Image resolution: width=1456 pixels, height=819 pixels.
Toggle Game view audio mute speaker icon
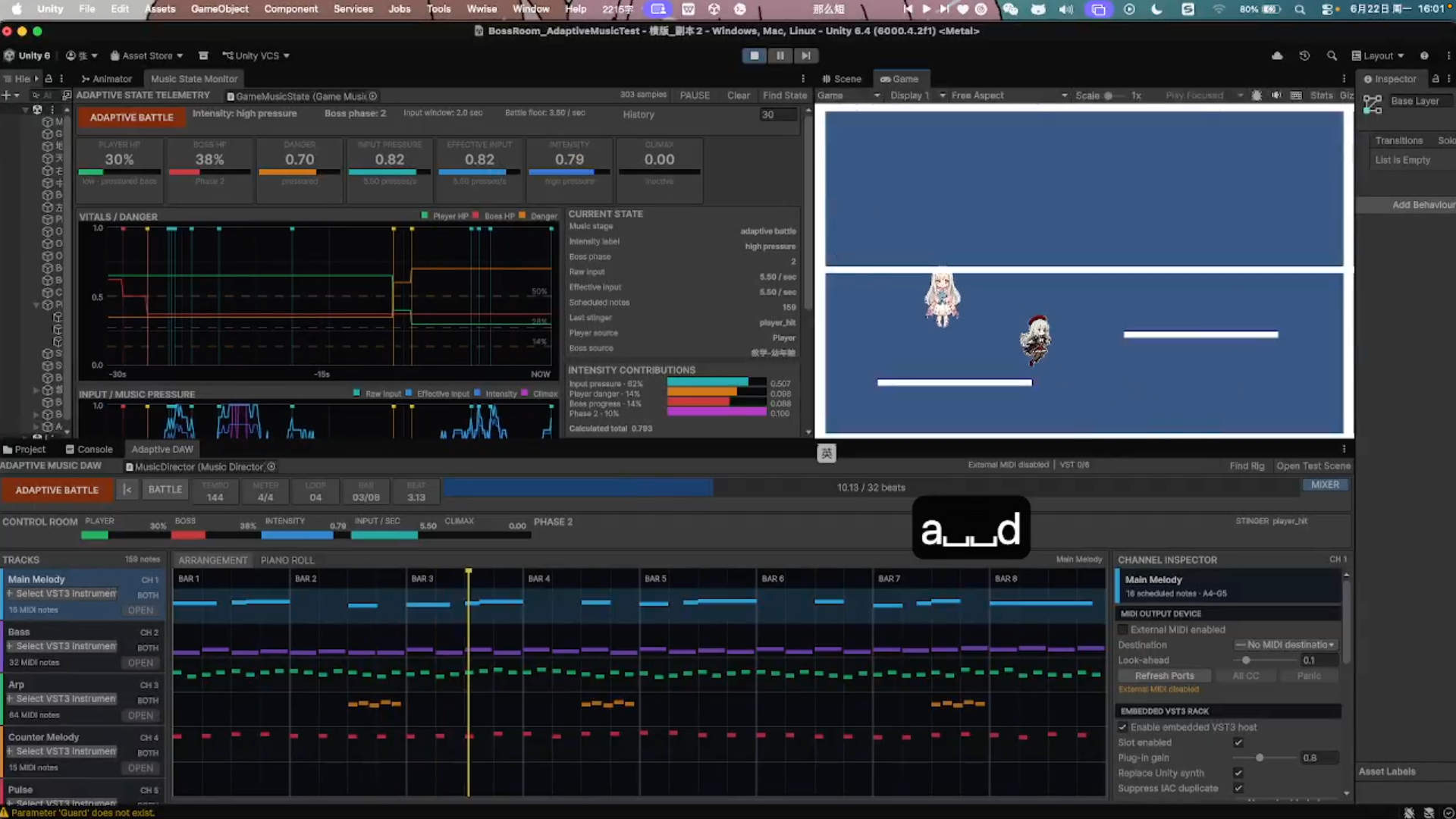1276,96
